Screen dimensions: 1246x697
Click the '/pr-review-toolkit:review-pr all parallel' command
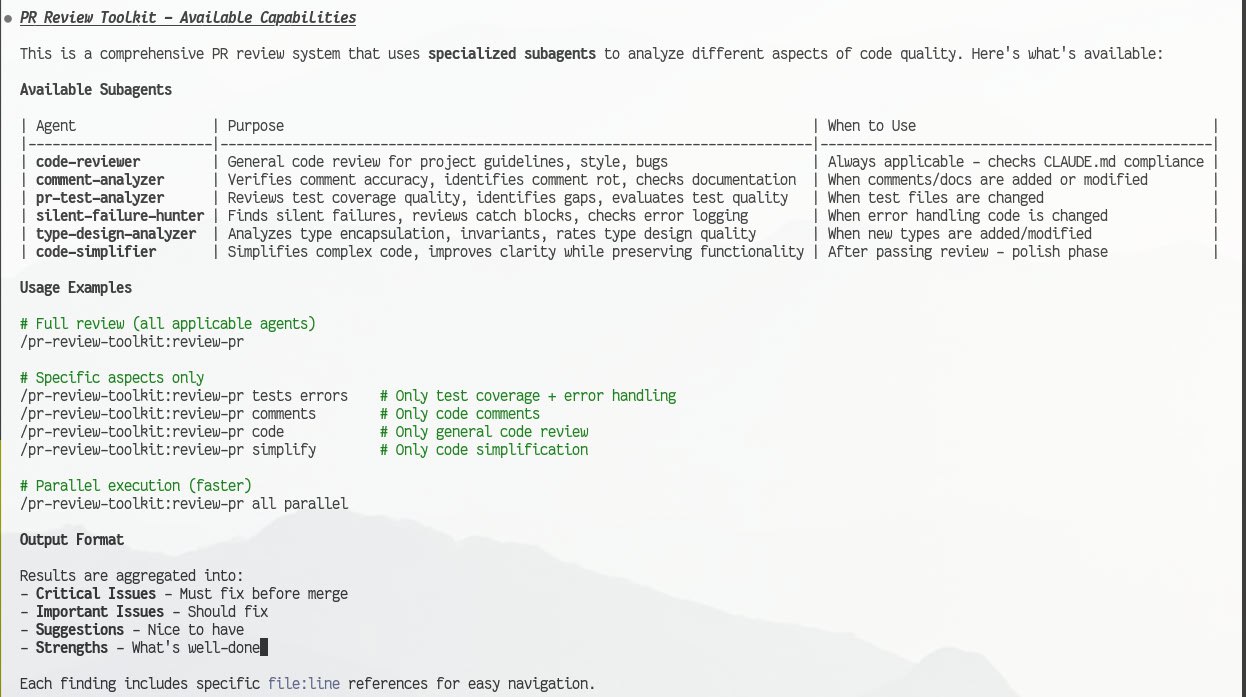click(184, 504)
